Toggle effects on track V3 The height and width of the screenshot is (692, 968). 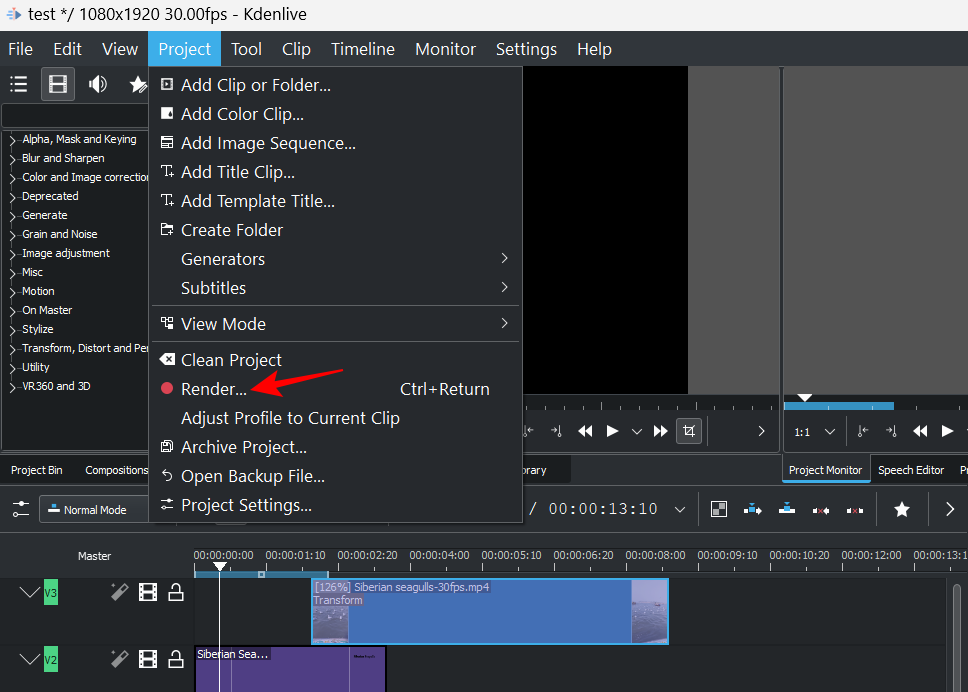point(119,592)
